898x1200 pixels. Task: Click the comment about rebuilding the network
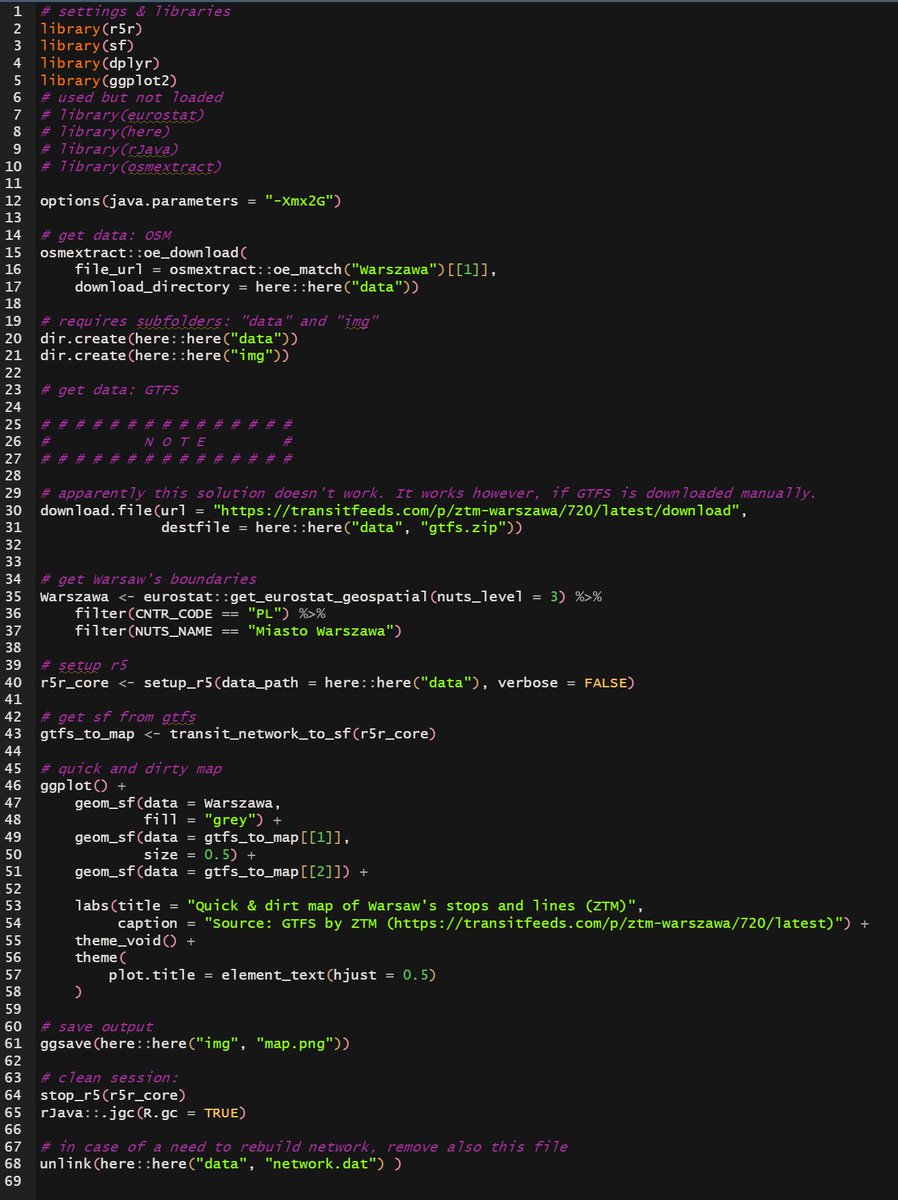304,1147
